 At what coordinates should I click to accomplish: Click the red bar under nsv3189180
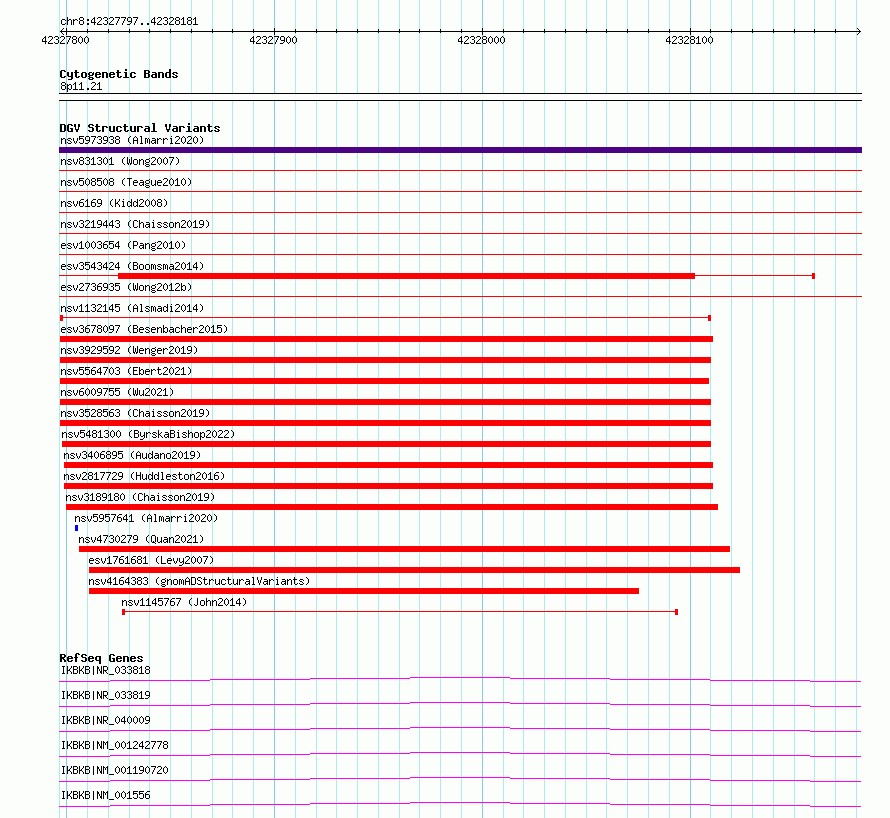click(392, 507)
